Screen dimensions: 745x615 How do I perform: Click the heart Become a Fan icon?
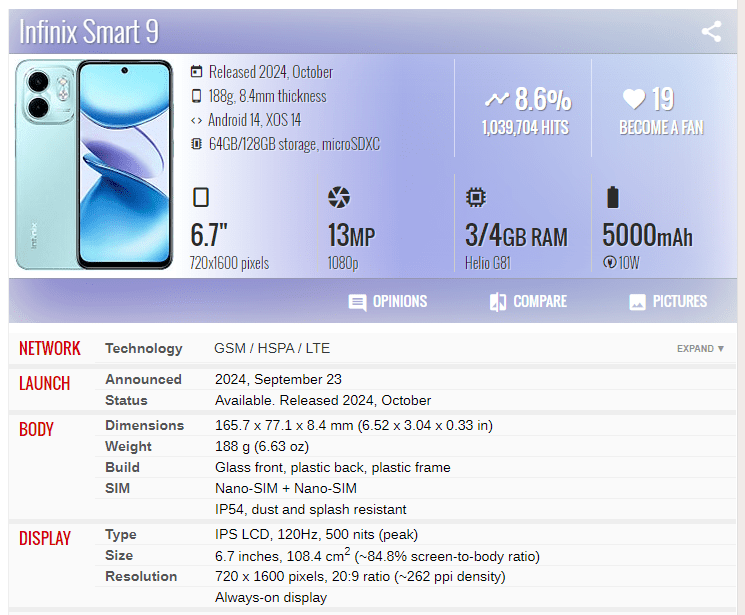tap(634, 99)
